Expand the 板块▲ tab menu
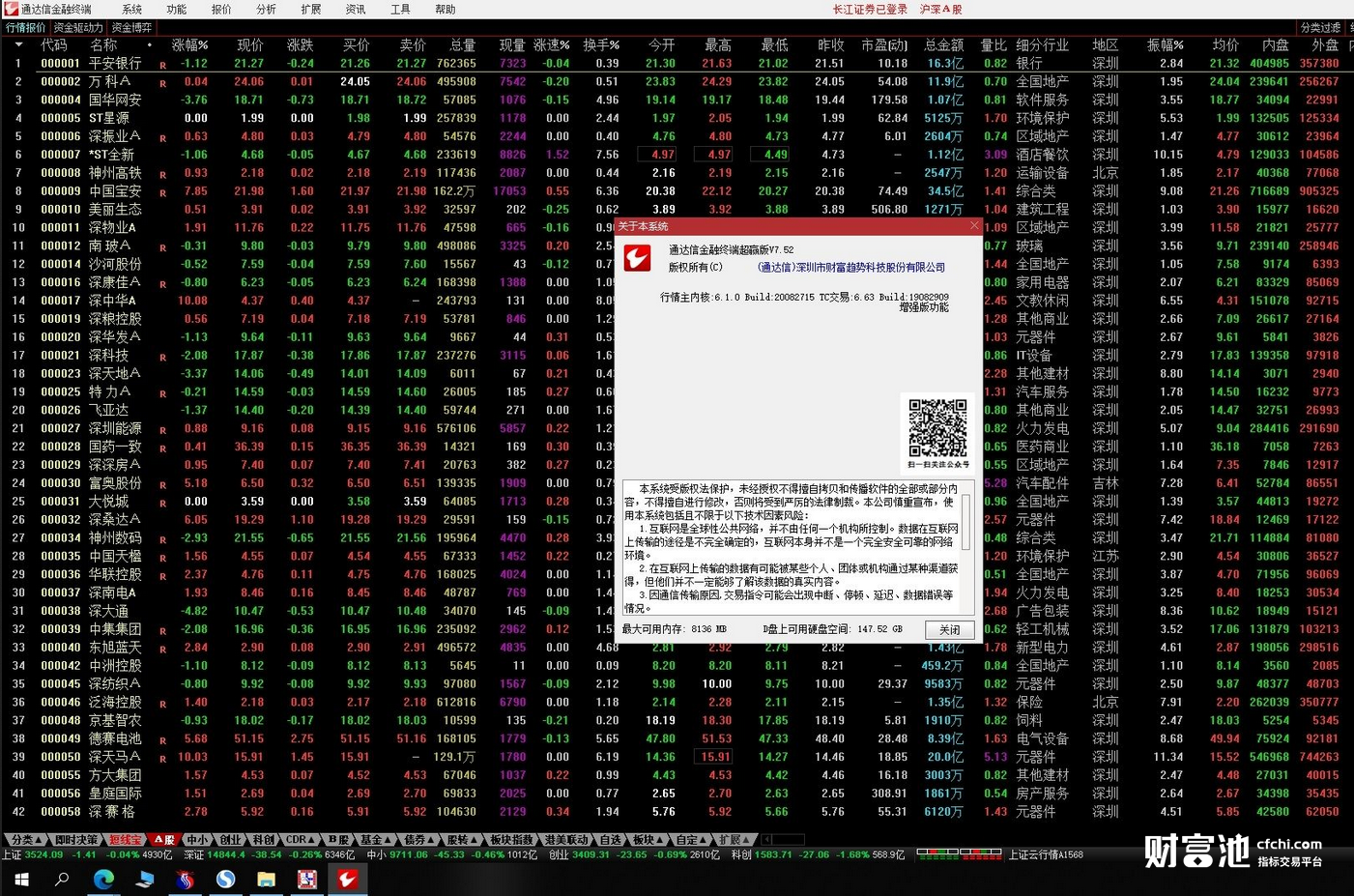Viewport: 1354px width, 896px height. [648, 840]
